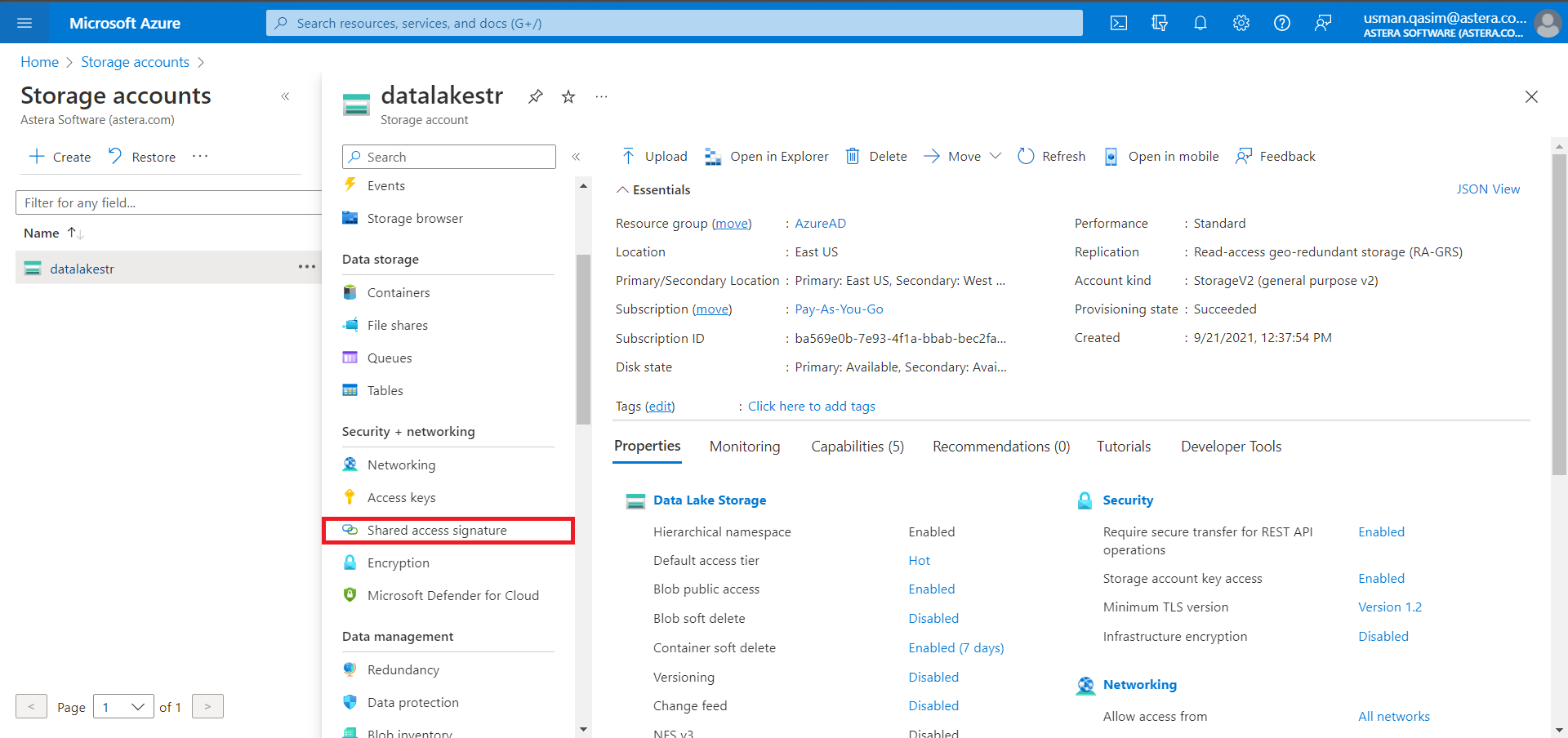The image size is (1568, 738).
Task: Select Shared access signature menu item
Action: [x=437, y=531]
